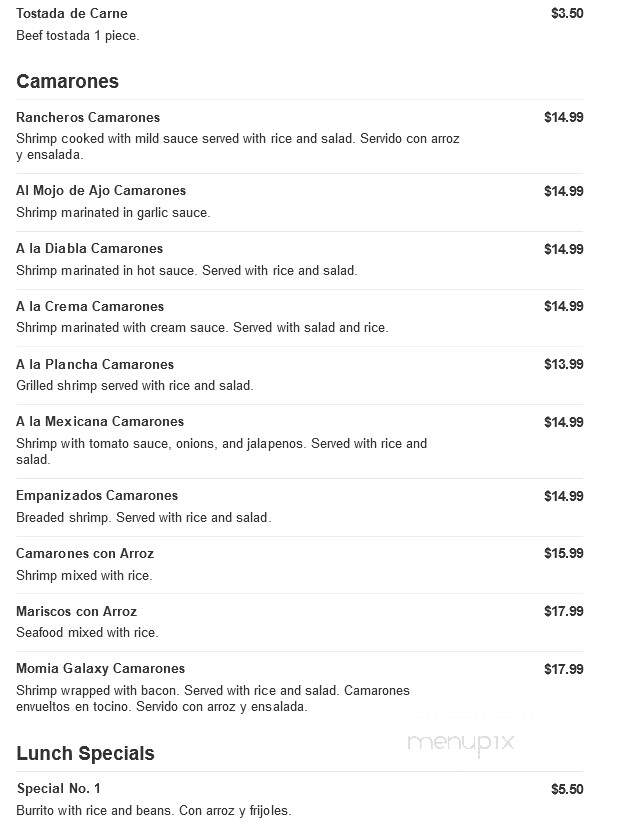Select the Camarones section heading

click(67, 82)
